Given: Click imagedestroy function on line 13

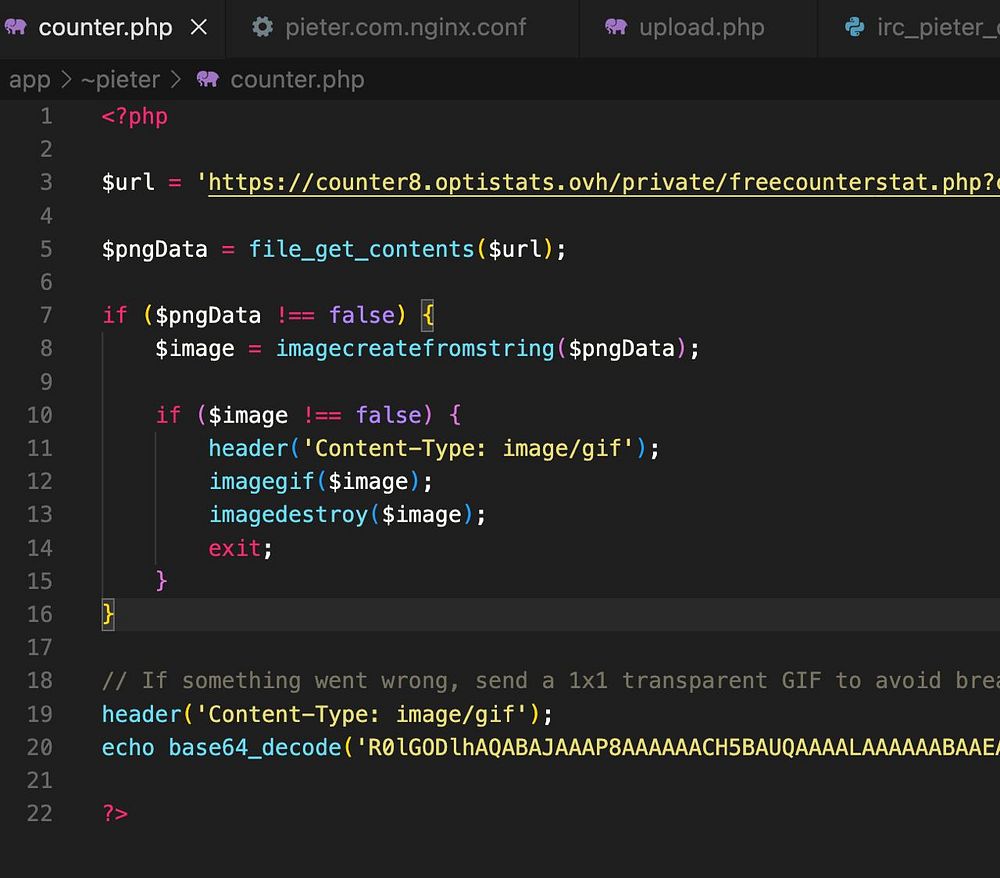Looking at the screenshot, I should [289, 515].
